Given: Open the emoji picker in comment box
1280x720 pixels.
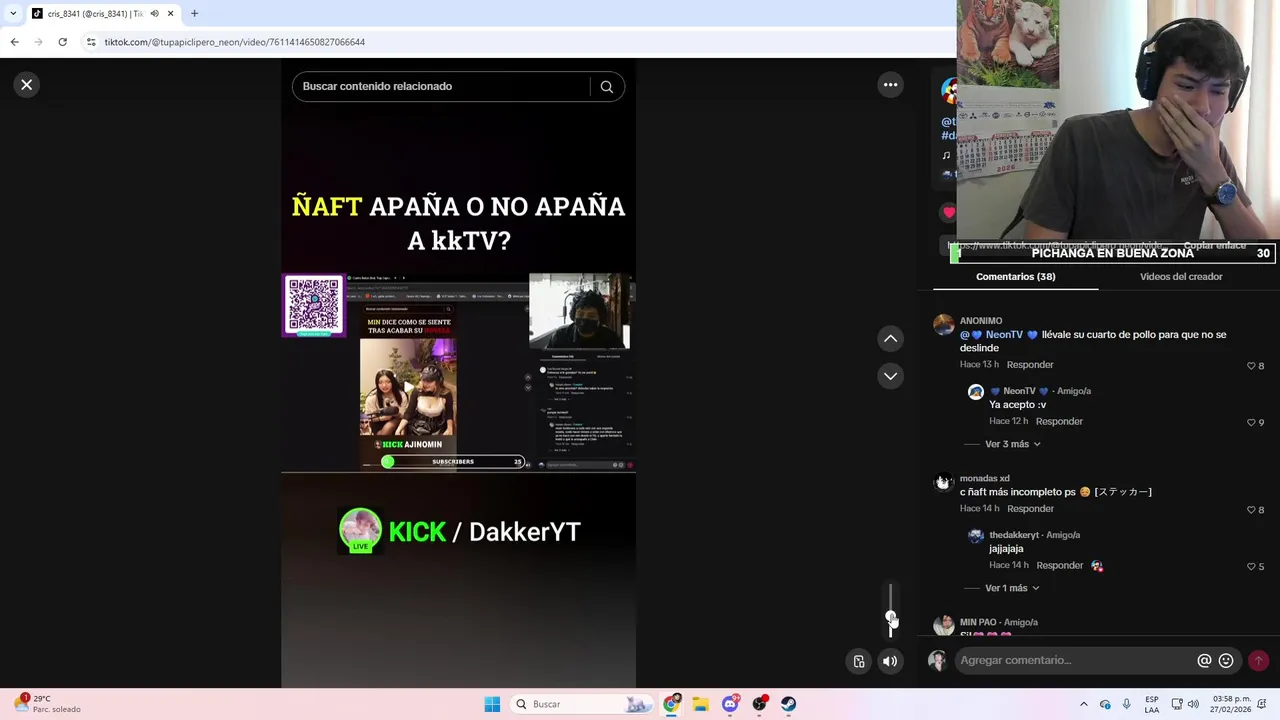Looking at the screenshot, I should coord(1226,661).
